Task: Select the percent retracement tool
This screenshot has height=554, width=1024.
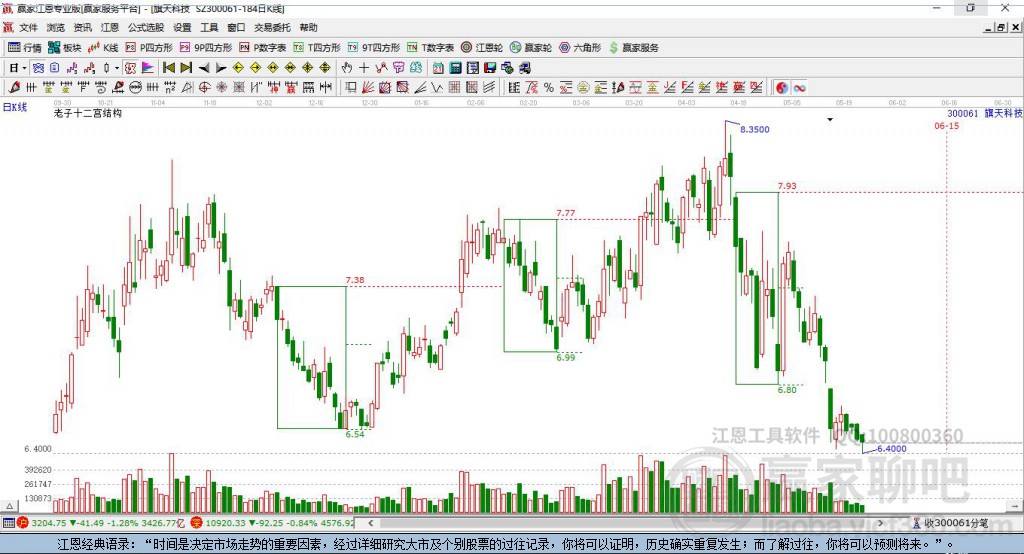Action: 549,88
